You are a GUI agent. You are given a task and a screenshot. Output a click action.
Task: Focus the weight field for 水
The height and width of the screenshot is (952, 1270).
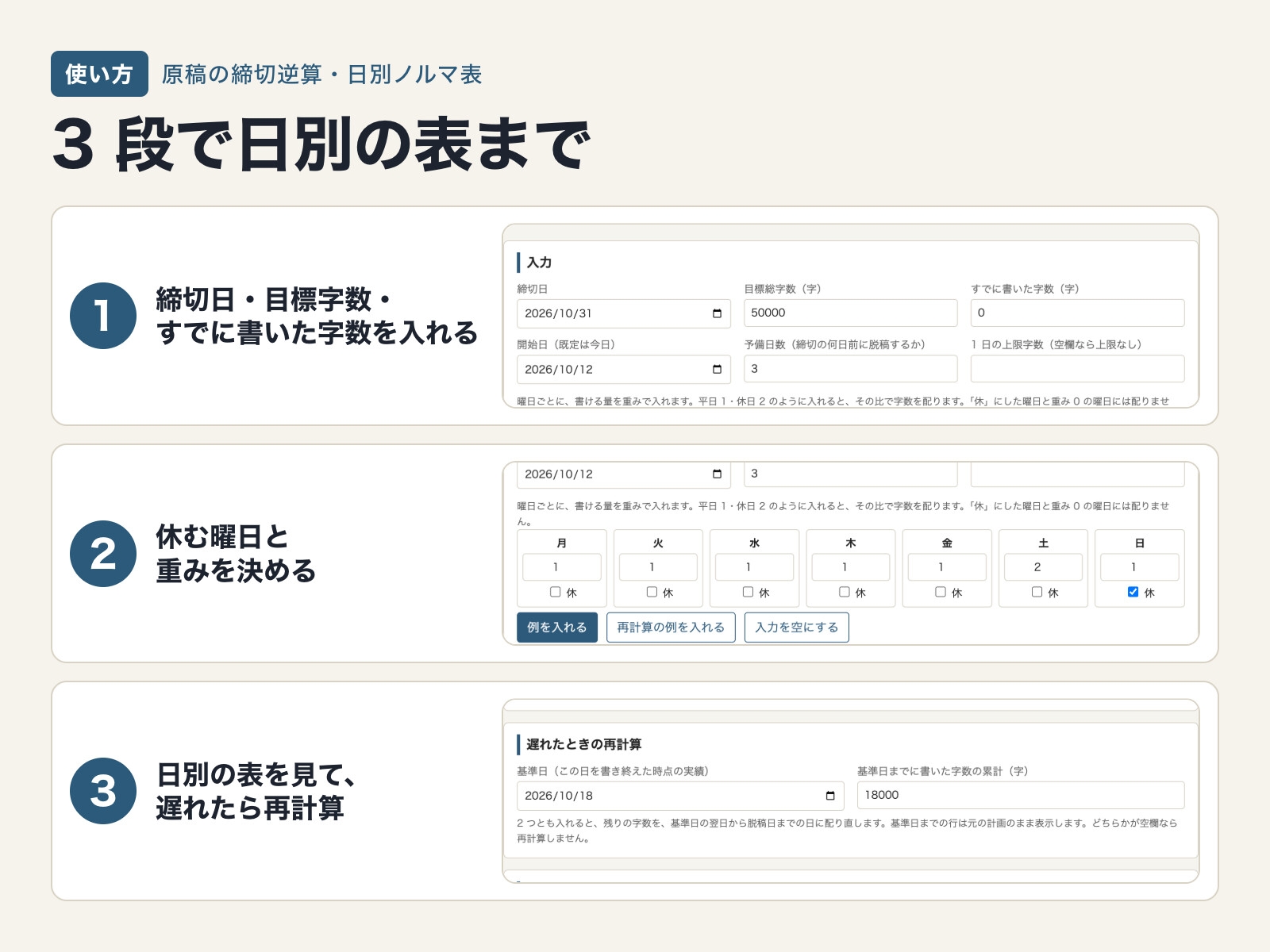tap(755, 567)
